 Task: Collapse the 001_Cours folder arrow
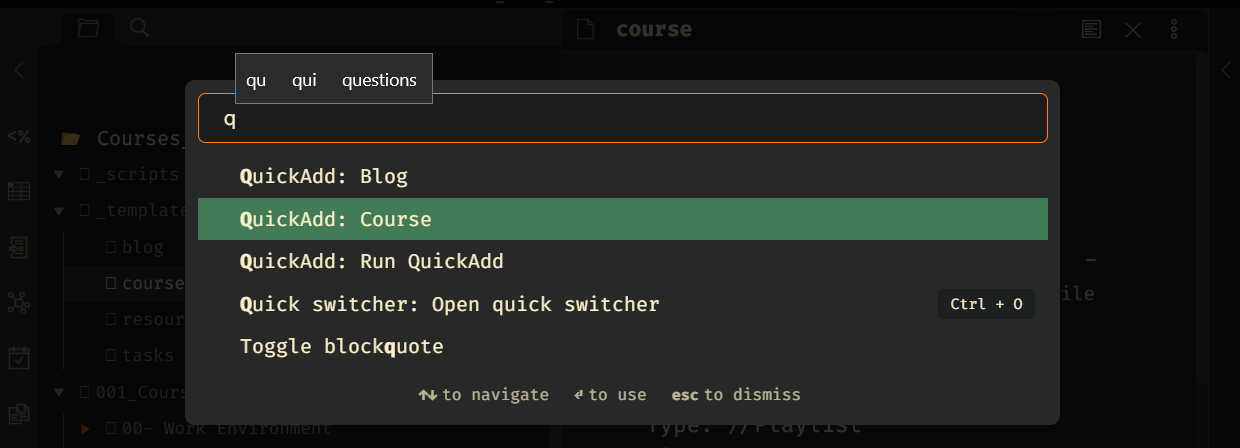coord(60,392)
